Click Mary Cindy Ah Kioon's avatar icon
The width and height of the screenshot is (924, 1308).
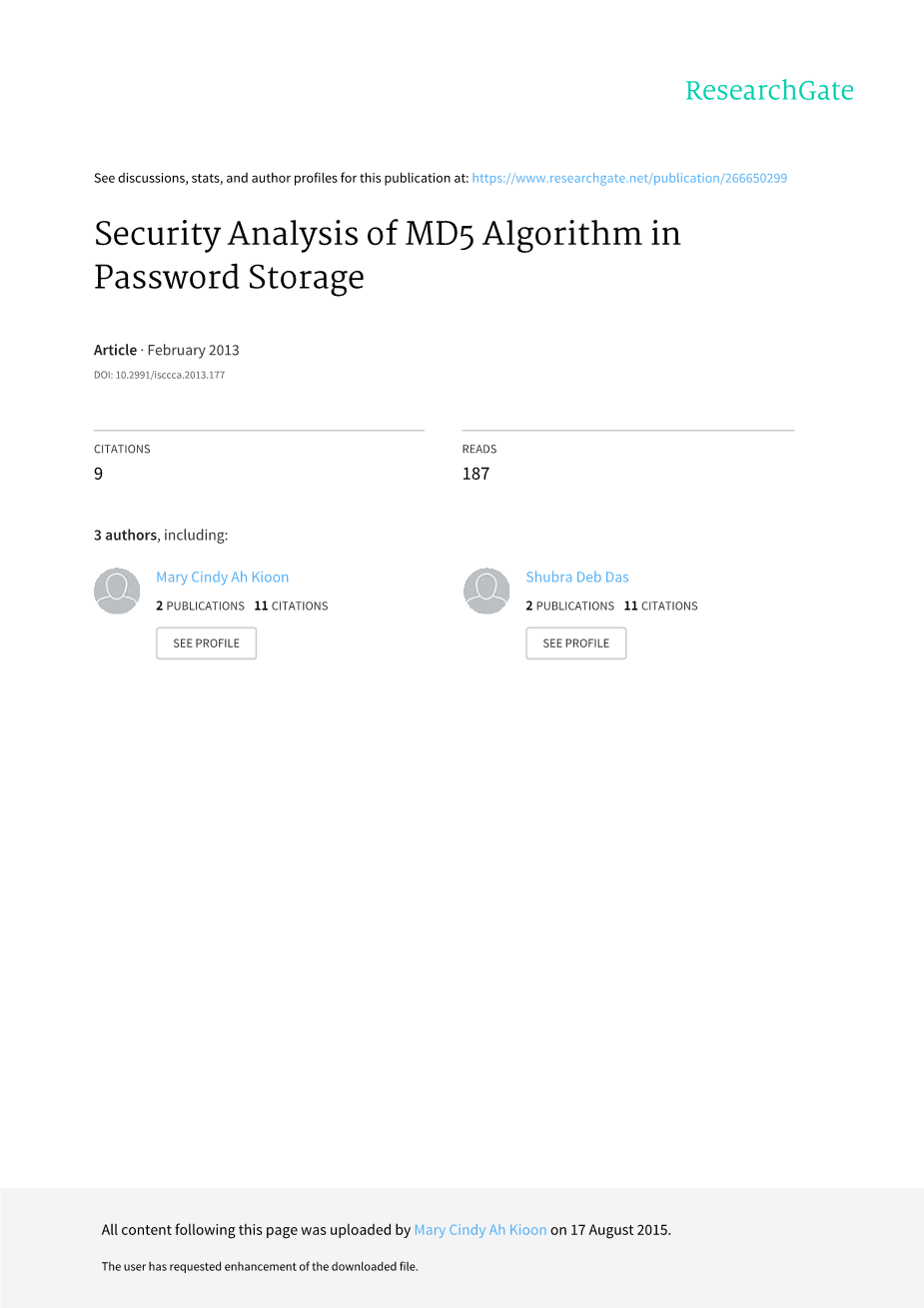pos(117,592)
